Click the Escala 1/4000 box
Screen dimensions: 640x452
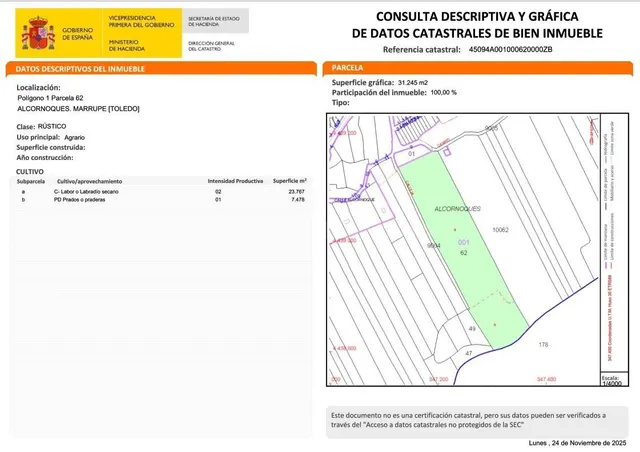point(614,380)
